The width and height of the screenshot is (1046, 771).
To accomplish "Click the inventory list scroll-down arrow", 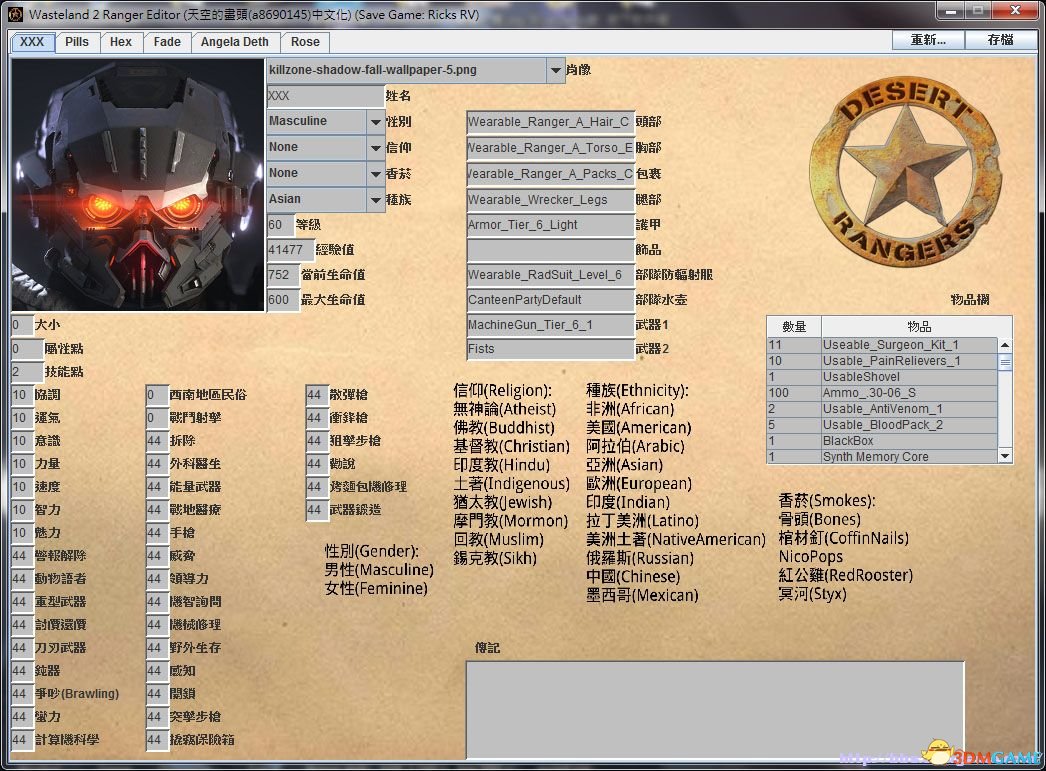I will coord(1005,456).
